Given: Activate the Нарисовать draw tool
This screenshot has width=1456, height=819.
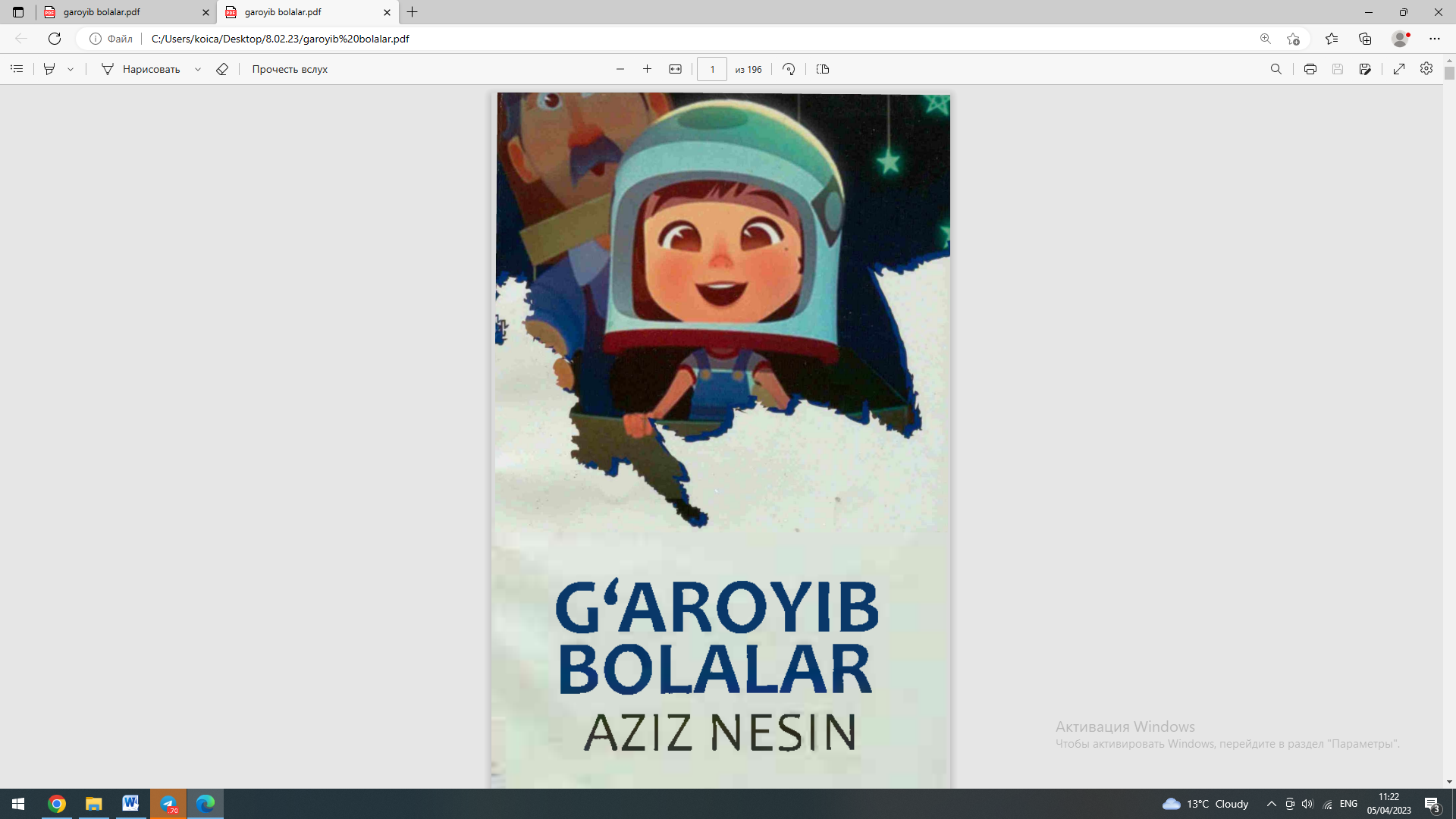Looking at the screenshot, I should (141, 69).
